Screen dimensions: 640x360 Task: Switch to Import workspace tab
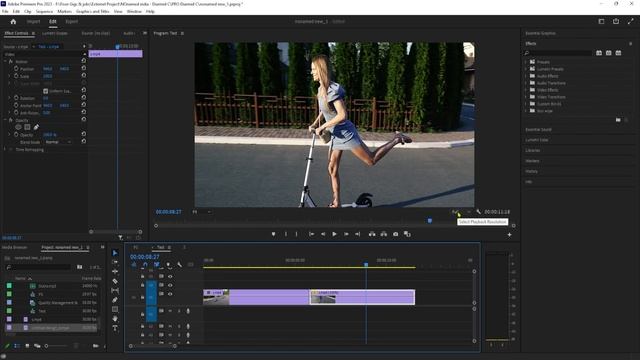coord(33,22)
